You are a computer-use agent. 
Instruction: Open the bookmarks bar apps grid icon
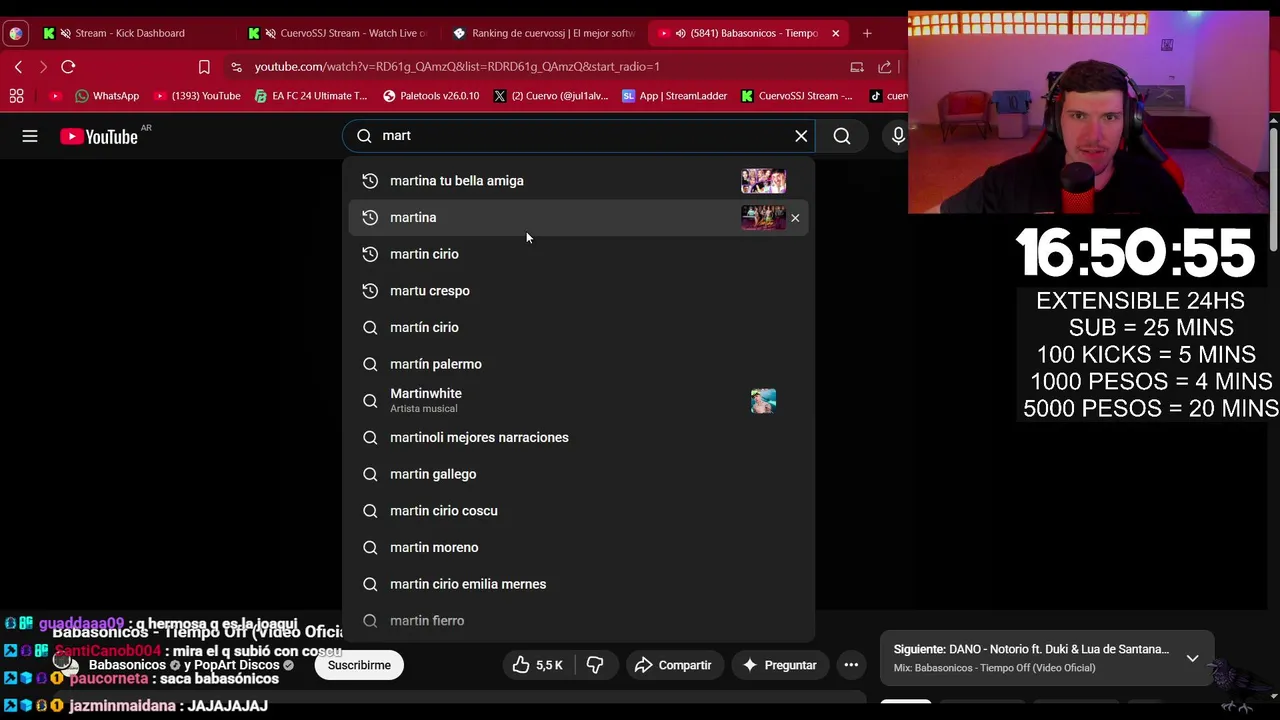[16, 96]
